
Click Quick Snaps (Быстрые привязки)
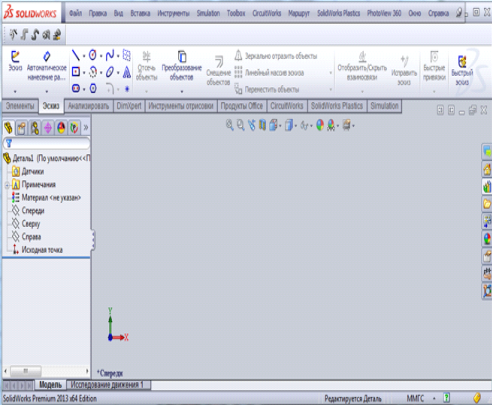434,66
